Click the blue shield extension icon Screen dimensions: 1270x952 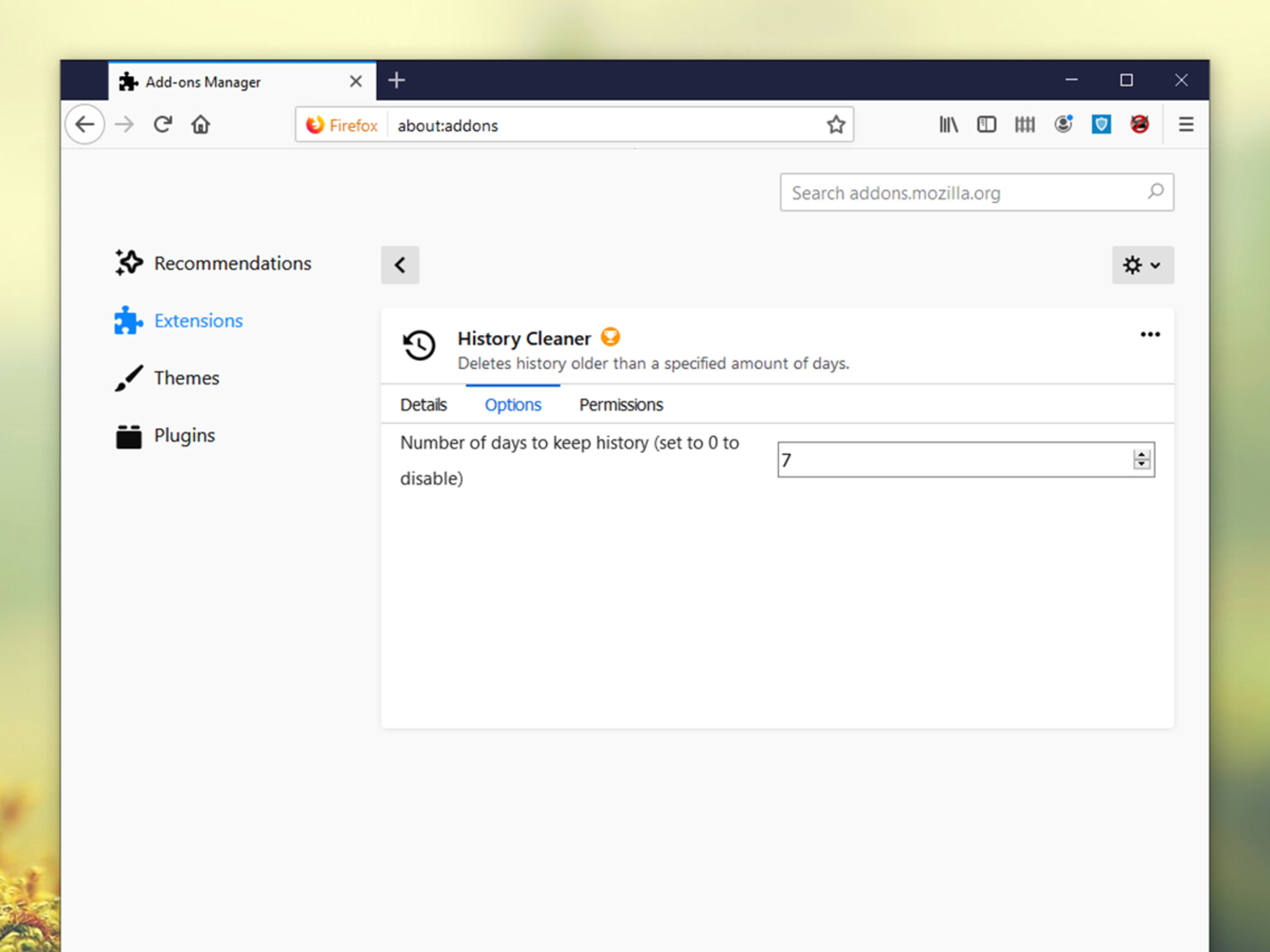[x=1102, y=125]
